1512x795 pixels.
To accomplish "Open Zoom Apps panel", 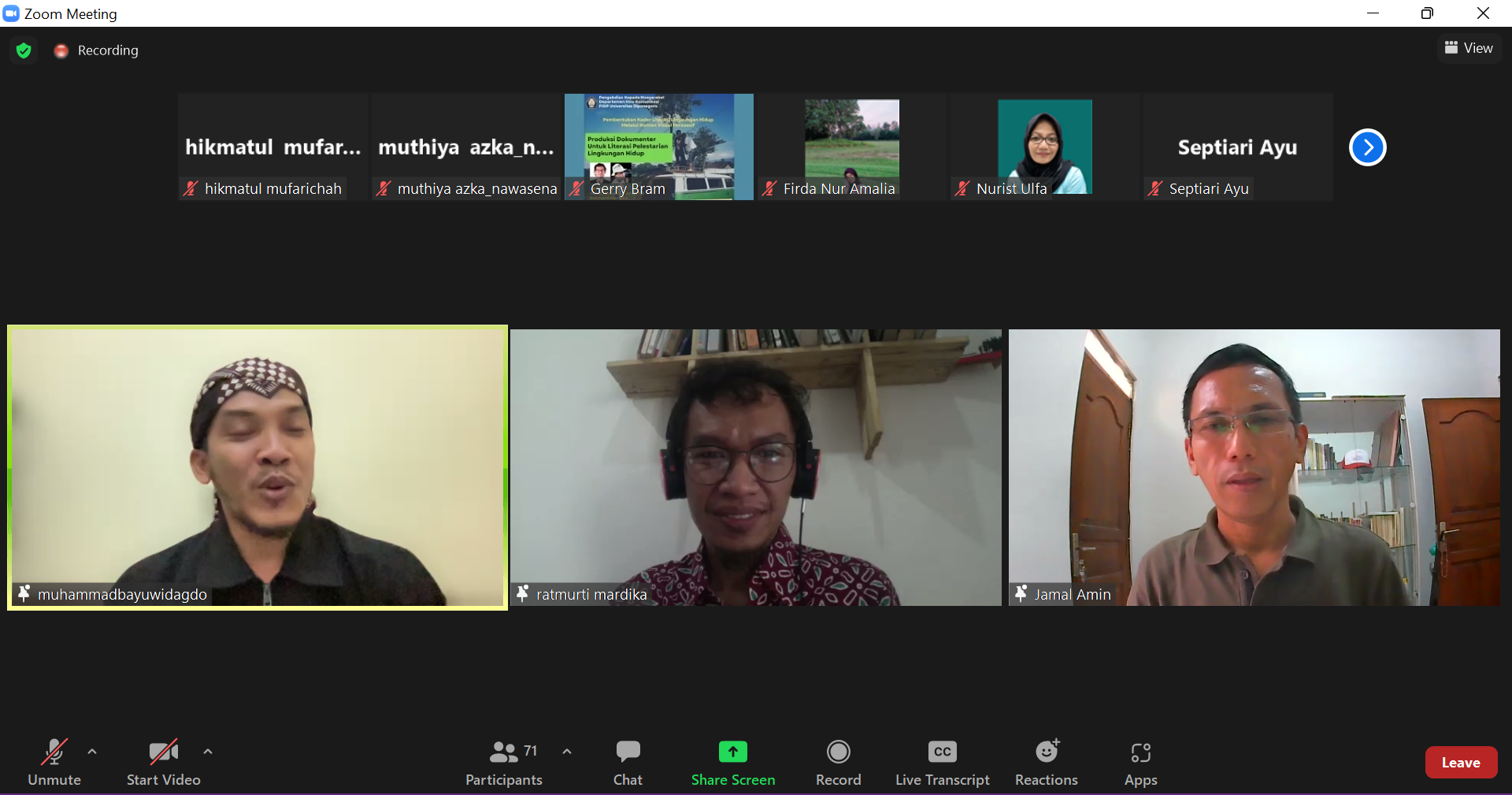I will 1140,762.
